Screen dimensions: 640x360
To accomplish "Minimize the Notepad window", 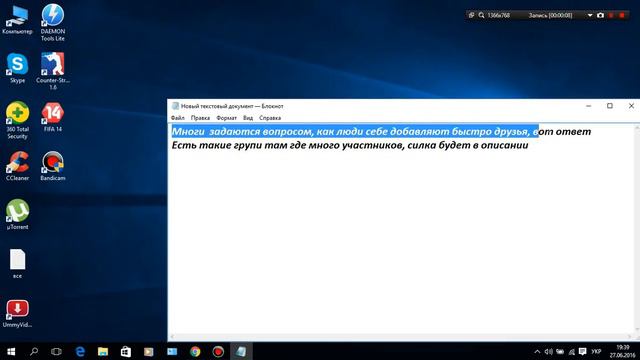I will (x=589, y=106).
